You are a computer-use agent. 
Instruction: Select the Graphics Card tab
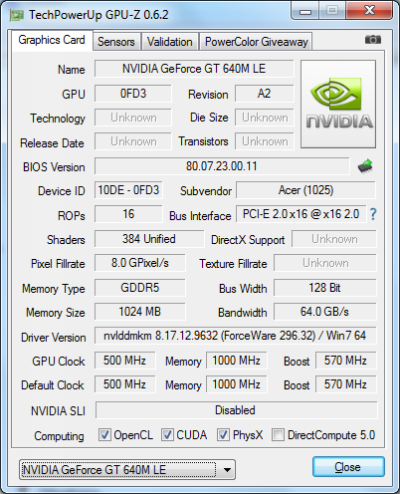pos(52,40)
